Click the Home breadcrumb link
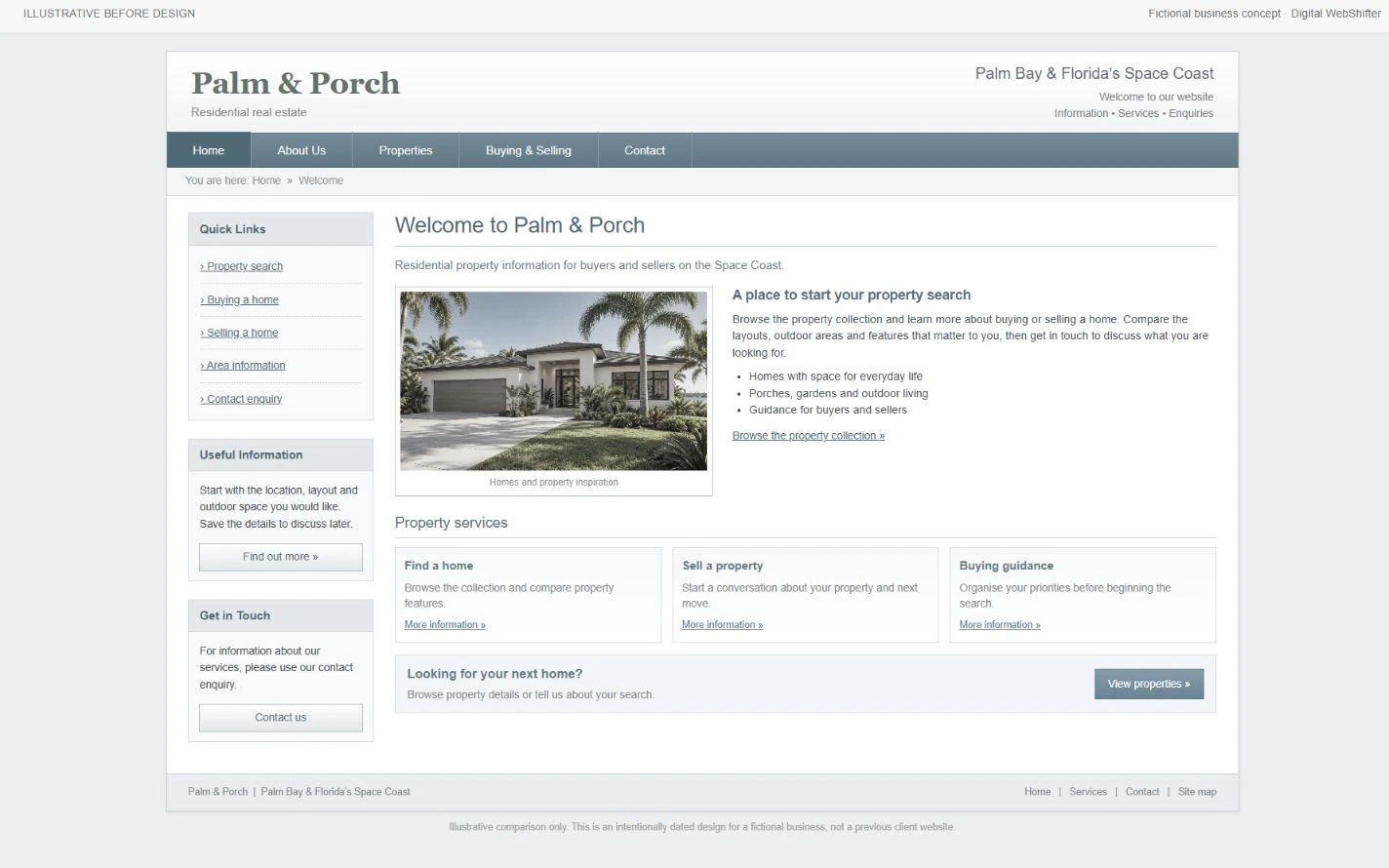Image resolution: width=1389 pixels, height=868 pixels. (266, 180)
